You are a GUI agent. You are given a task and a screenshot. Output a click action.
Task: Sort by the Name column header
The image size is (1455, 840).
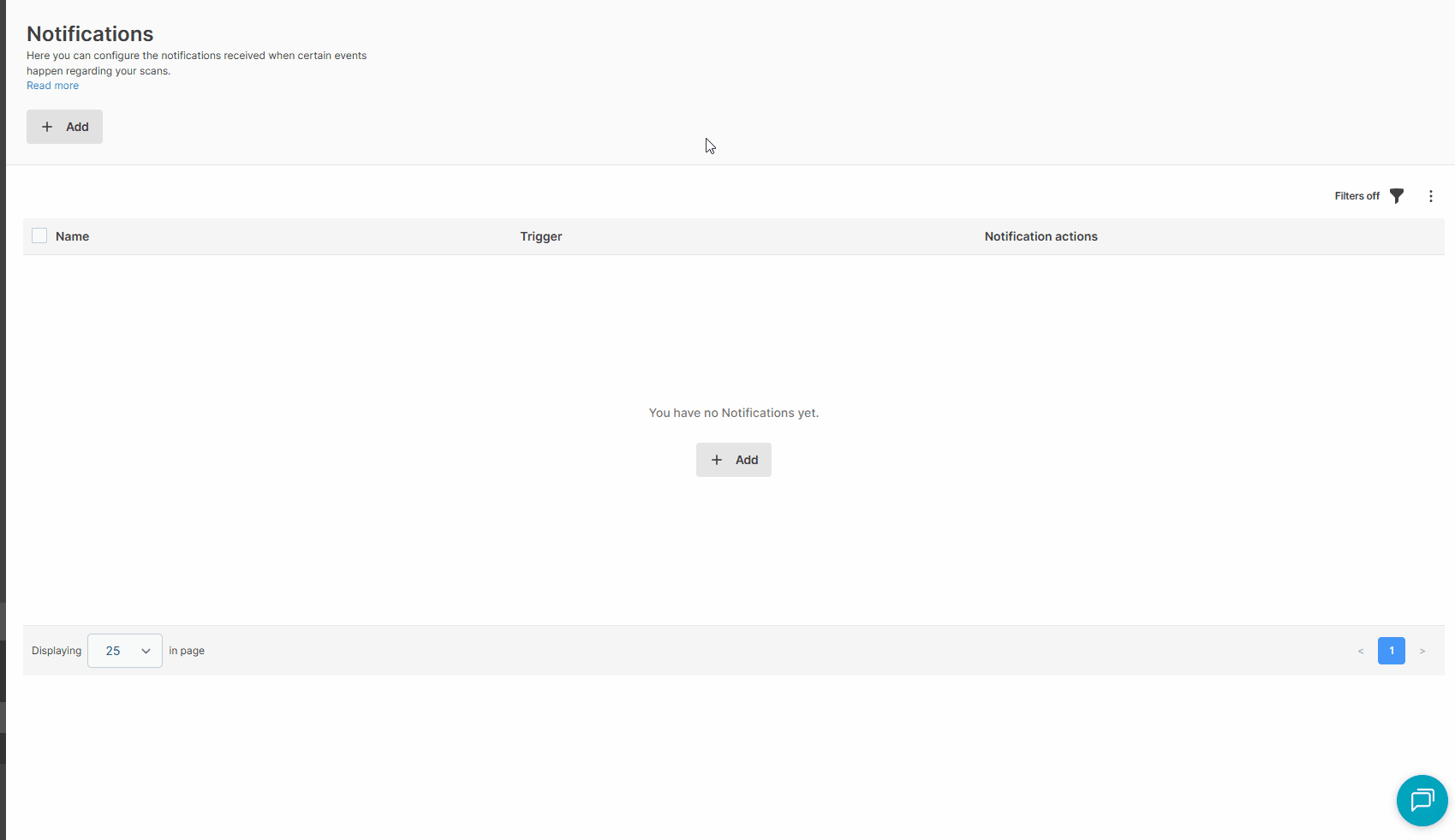[x=72, y=236]
